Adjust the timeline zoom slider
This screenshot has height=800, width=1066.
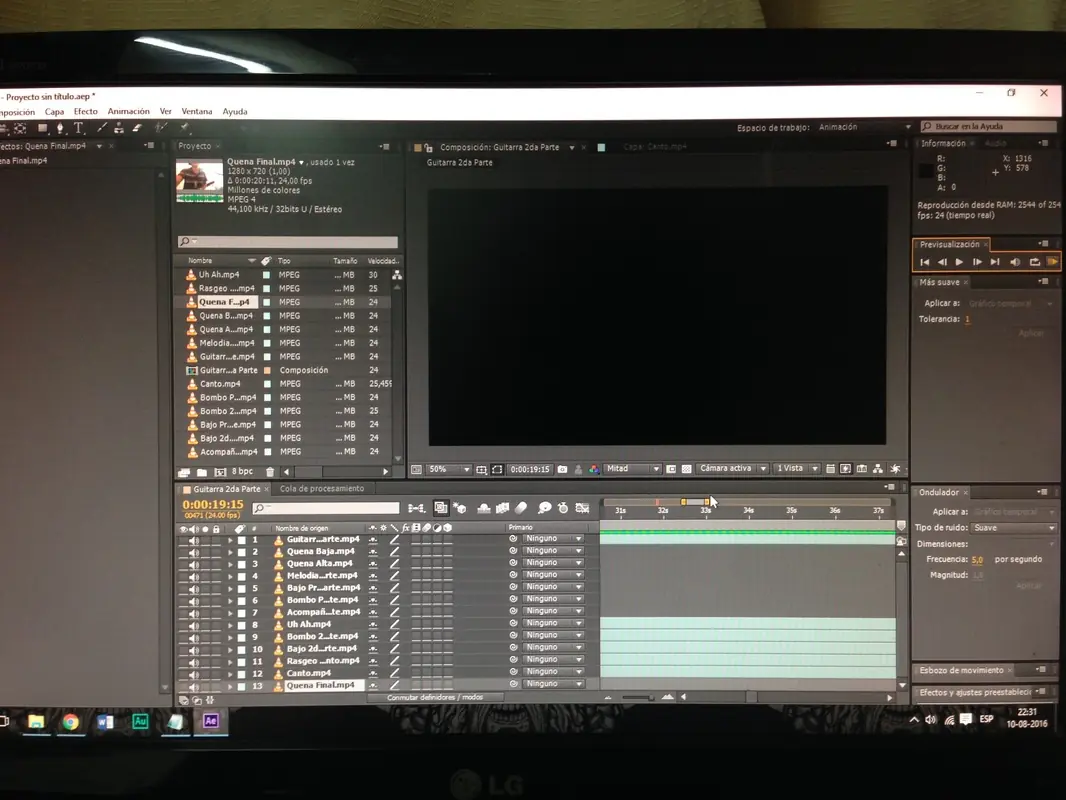click(638, 697)
